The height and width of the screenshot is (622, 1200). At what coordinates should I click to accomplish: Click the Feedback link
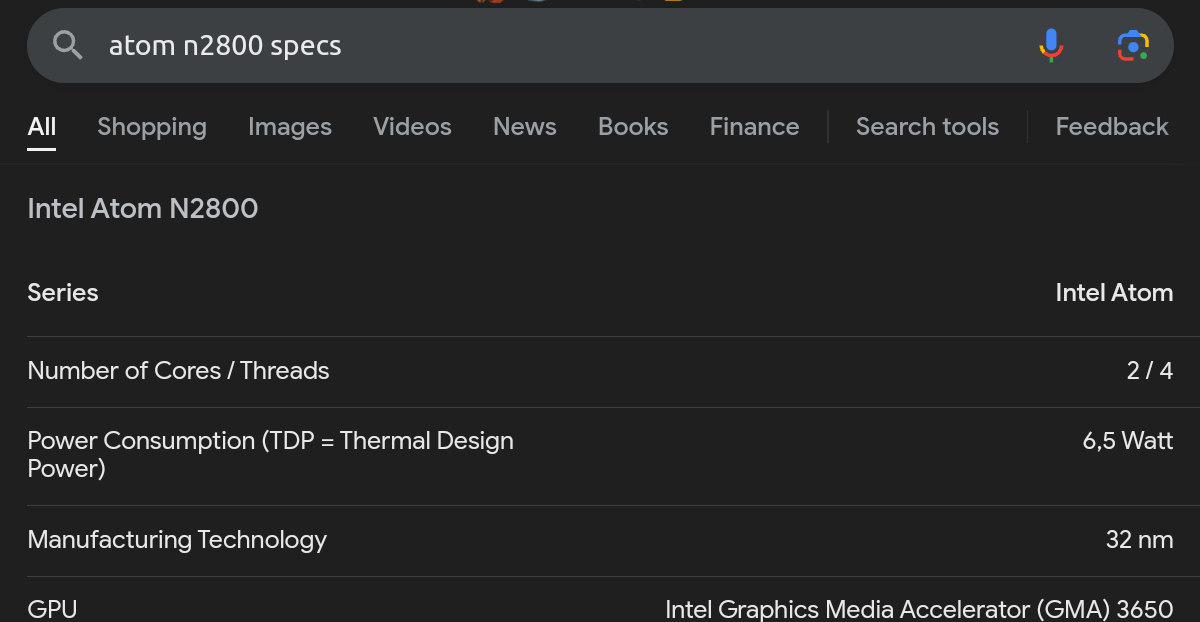tap(1112, 127)
